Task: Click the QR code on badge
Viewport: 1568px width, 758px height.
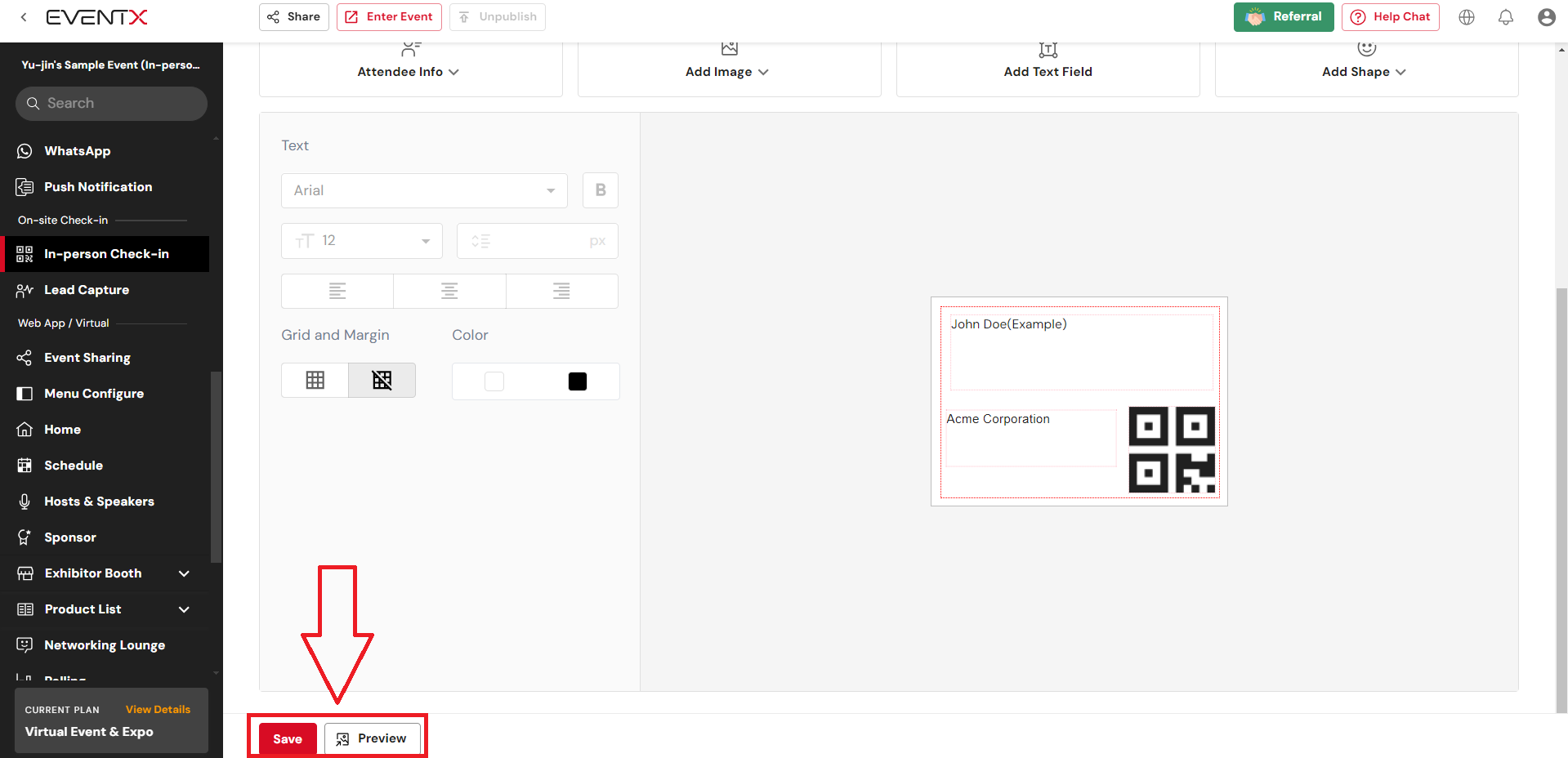Action: pos(1172,449)
